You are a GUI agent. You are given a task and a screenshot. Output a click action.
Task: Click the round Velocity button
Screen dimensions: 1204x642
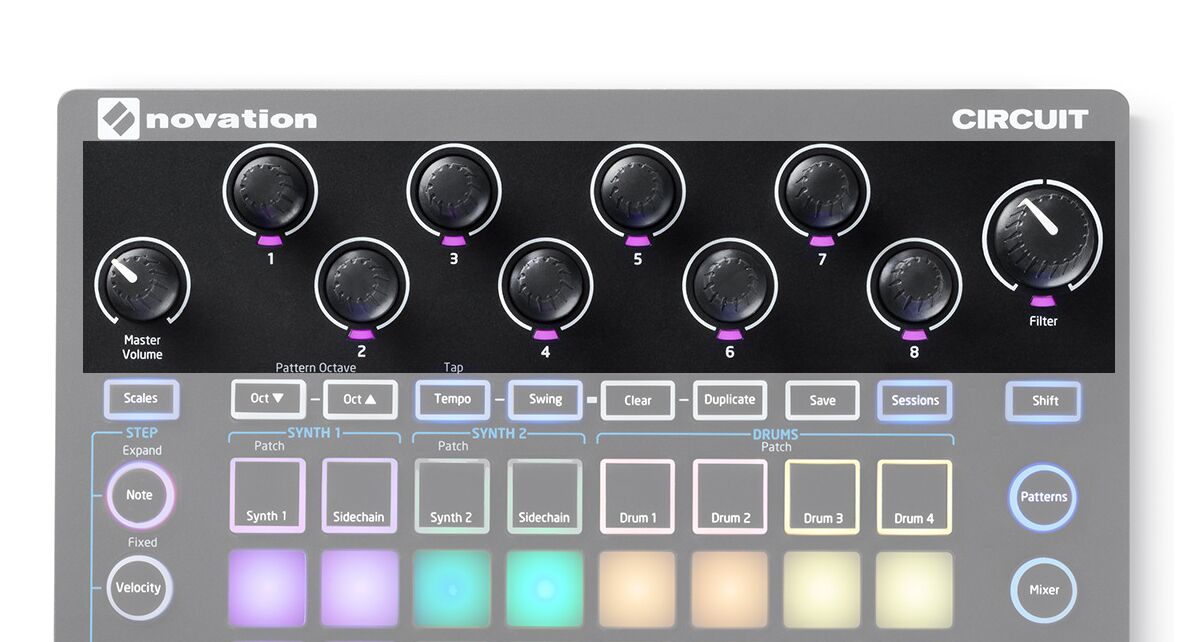pyautogui.click(x=139, y=587)
